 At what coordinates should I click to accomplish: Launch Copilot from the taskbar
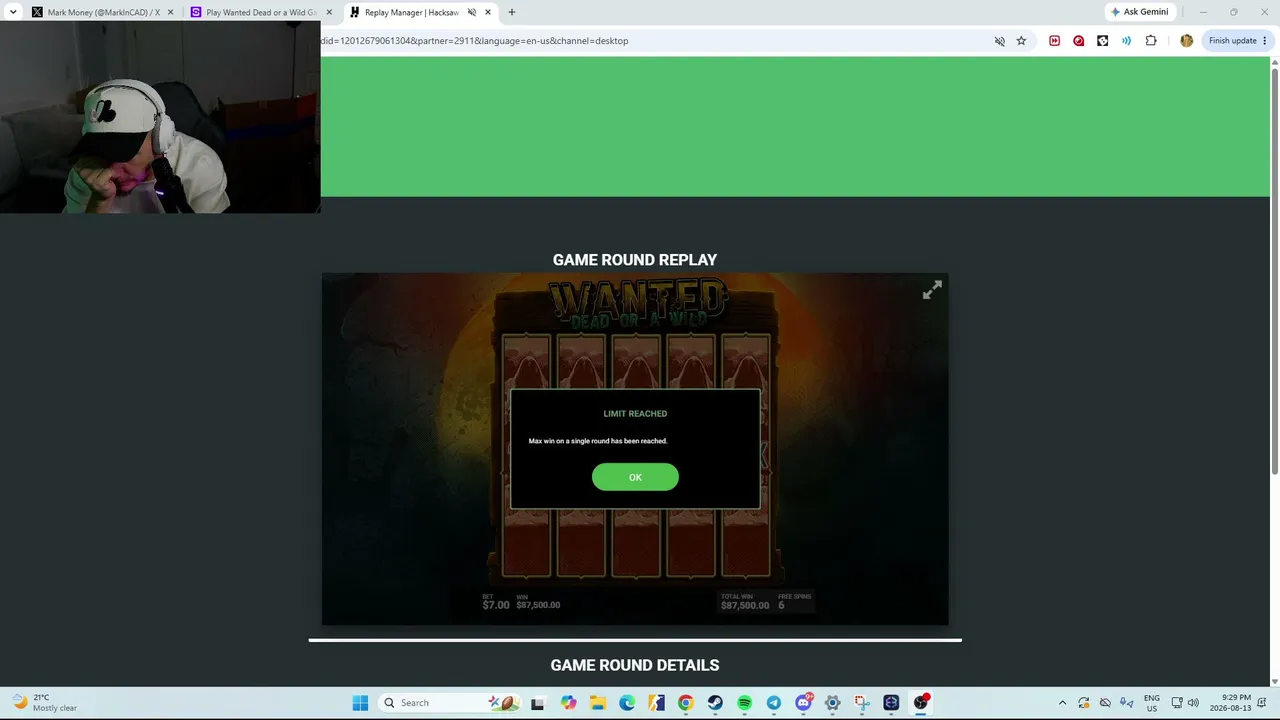(x=569, y=703)
